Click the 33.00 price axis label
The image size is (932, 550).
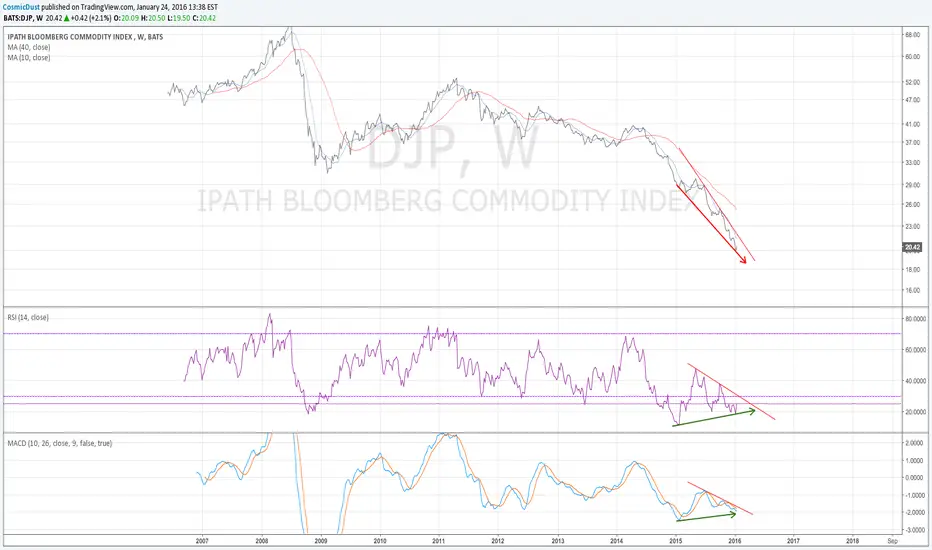point(912,162)
